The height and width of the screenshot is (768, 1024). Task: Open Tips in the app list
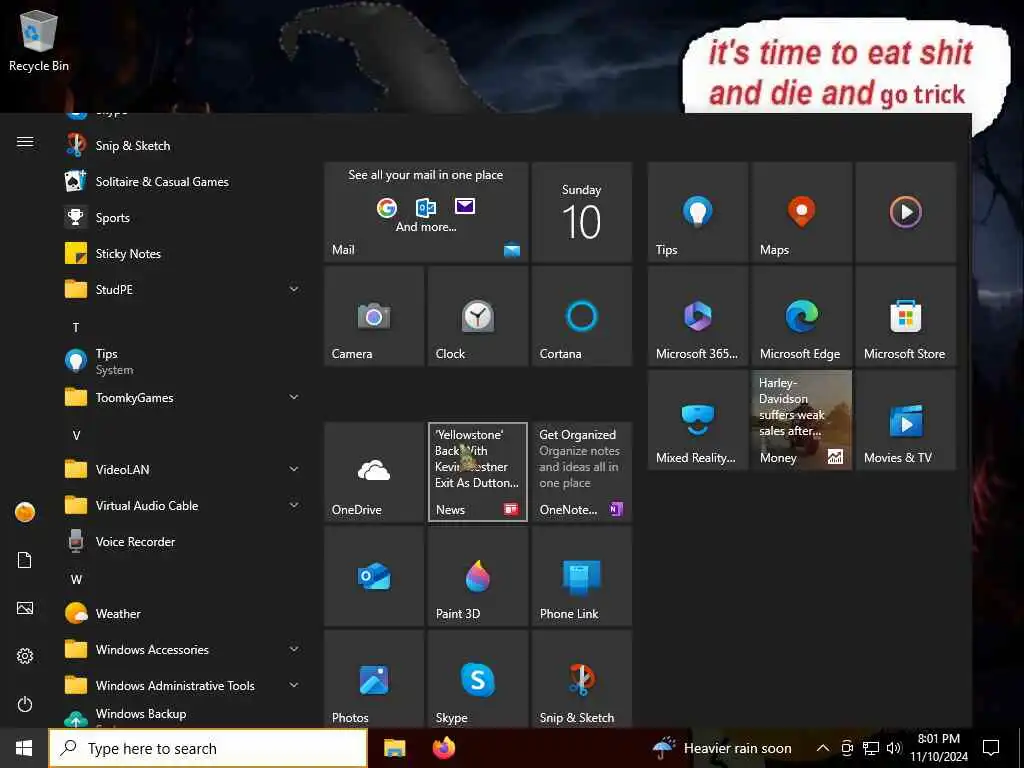pos(183,361)
